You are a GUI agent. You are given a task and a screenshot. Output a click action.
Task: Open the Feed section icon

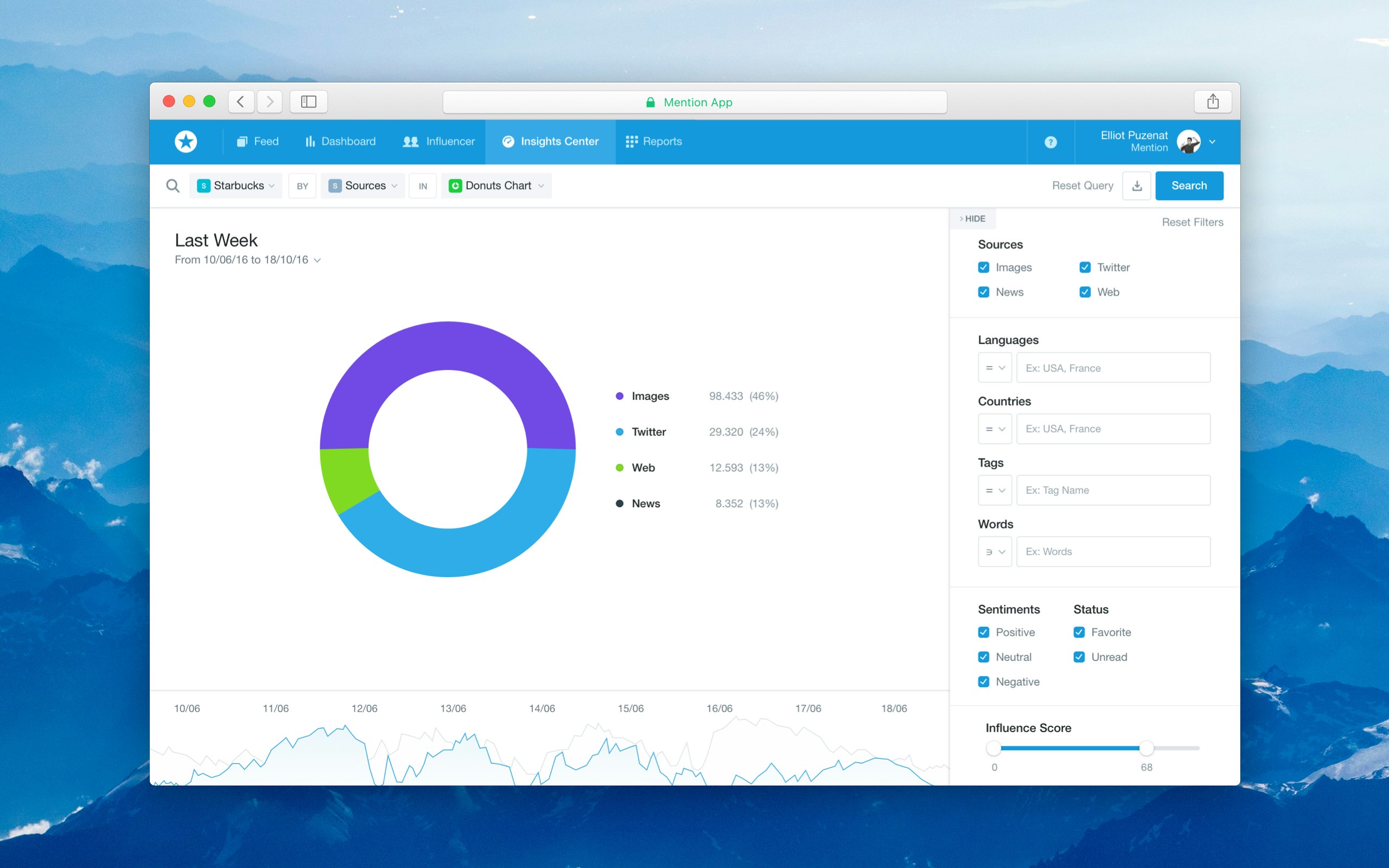[x=241, y=141]
